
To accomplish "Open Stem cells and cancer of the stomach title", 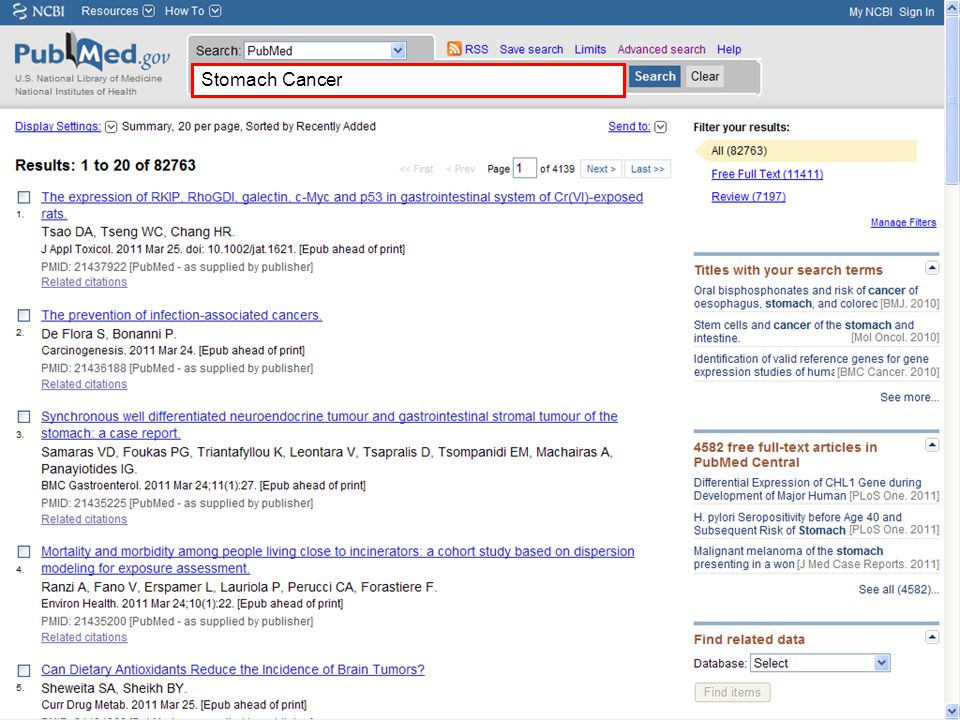I will pyautogui.click(x=803, y=331).
